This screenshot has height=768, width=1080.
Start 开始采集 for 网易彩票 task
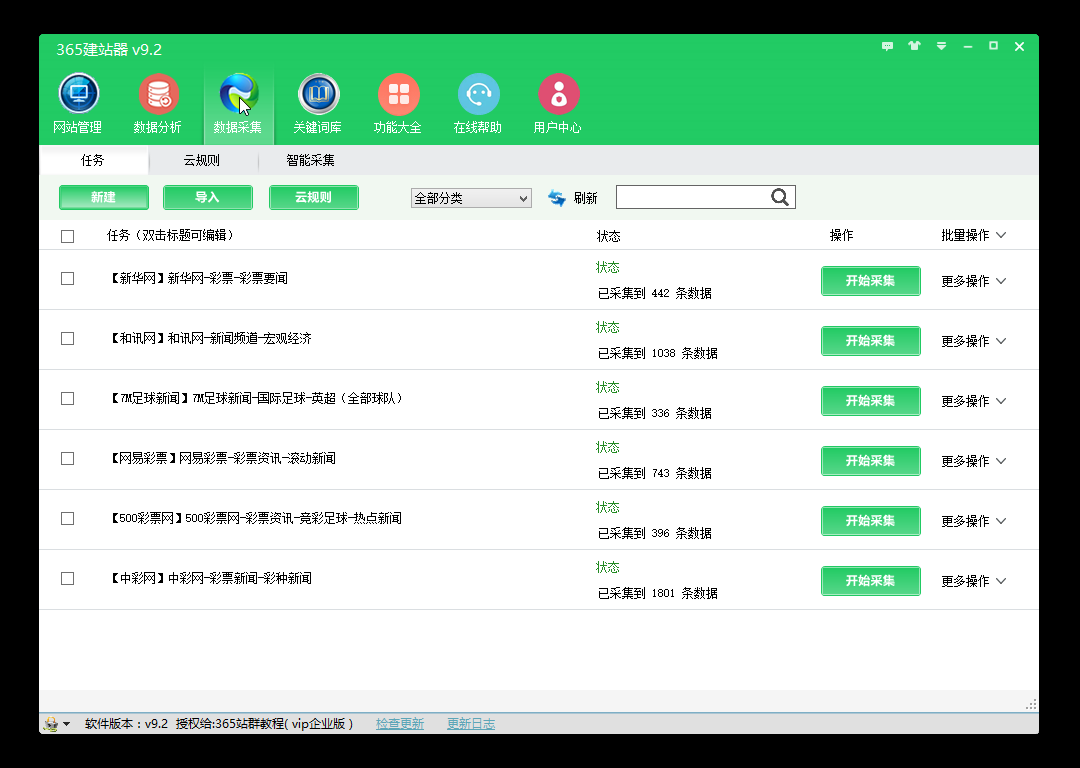(871, 461)
